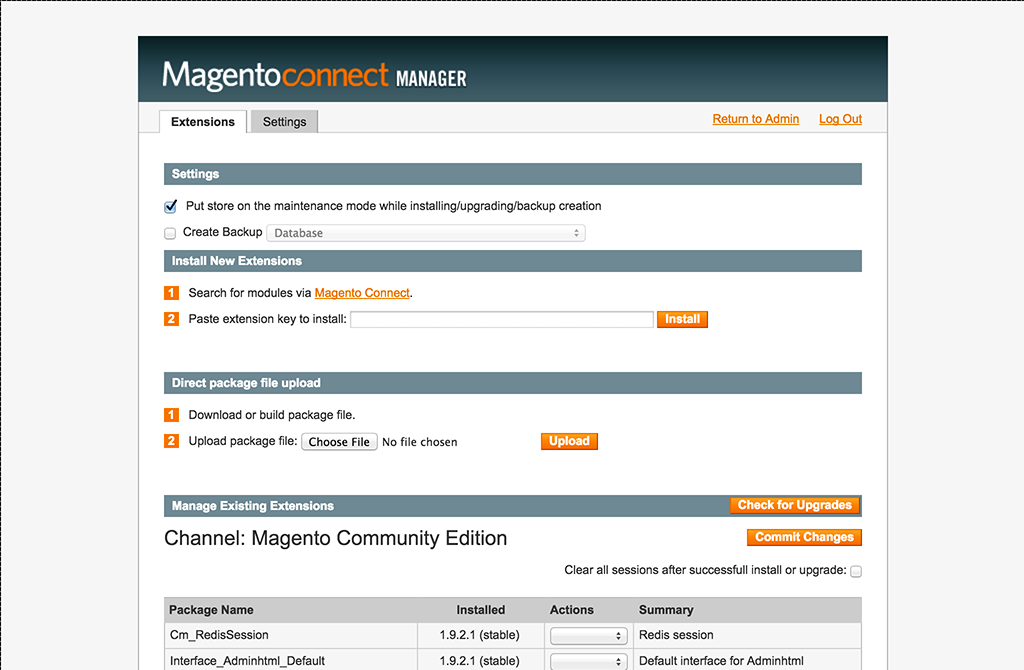
Task: Click the Magento Connect Manager logo
Action: pos(314,75)
